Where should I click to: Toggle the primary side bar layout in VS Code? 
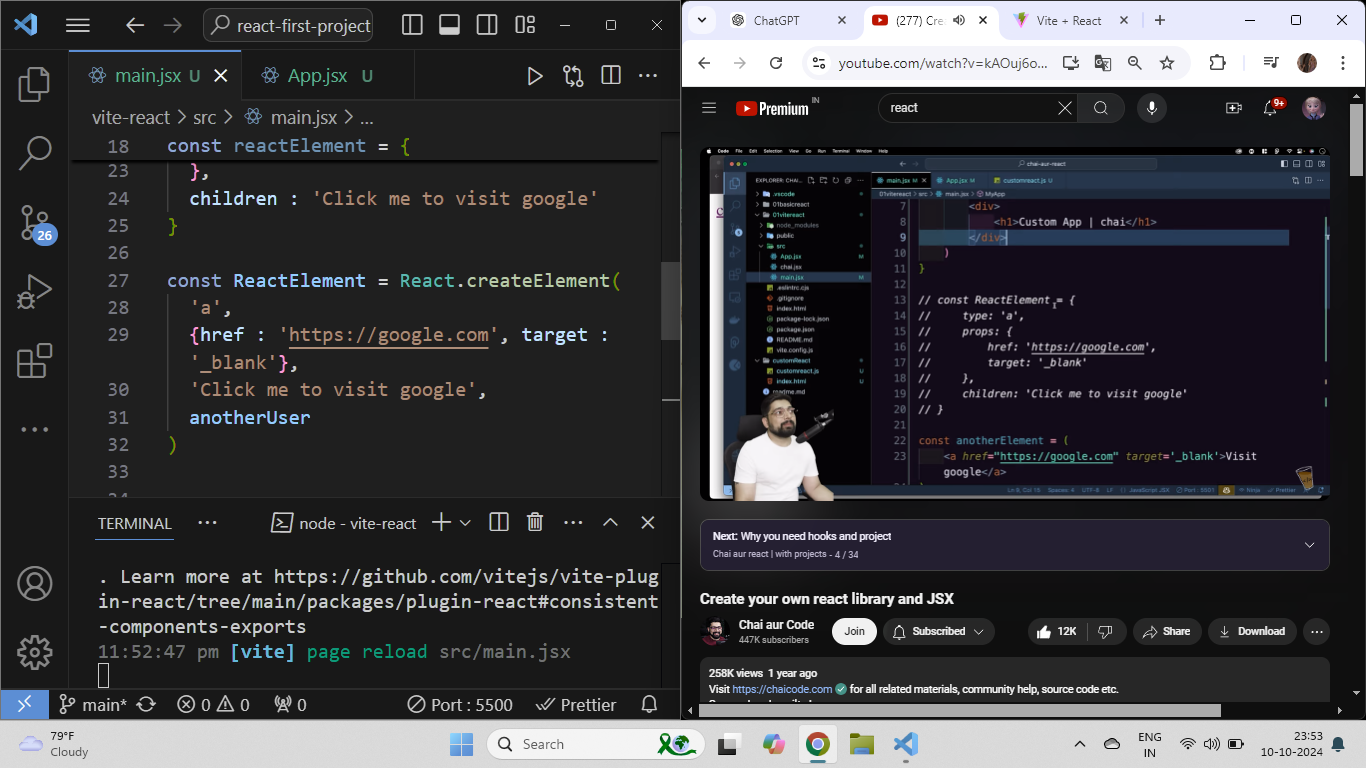[411, 25]
